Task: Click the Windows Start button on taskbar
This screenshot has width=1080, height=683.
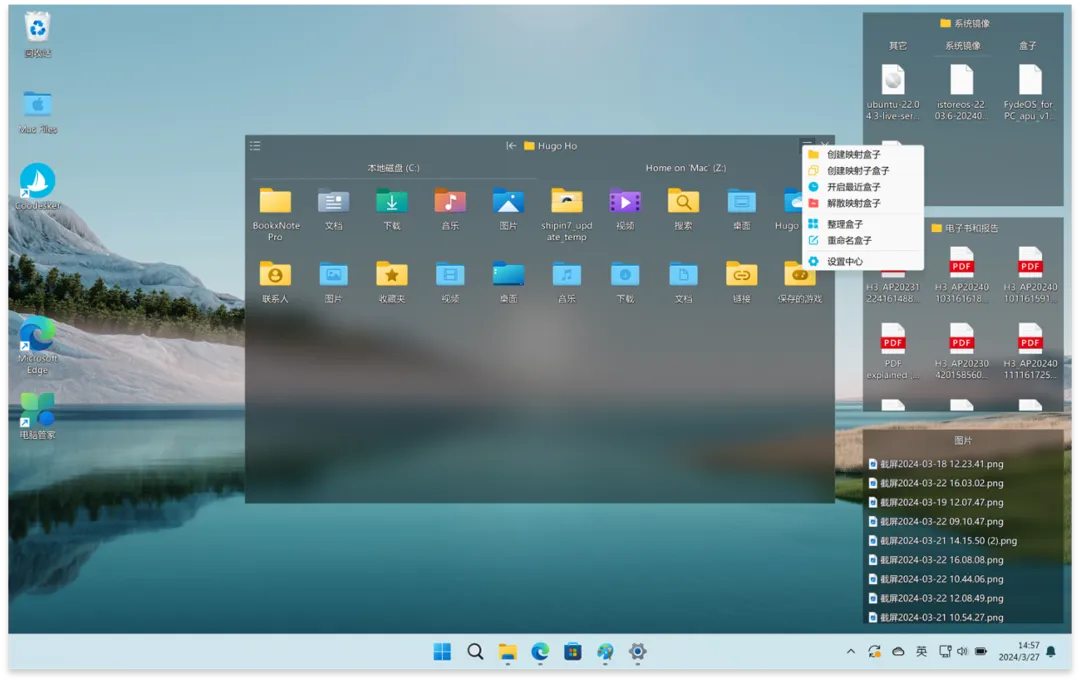Action: tap(442, 652)
